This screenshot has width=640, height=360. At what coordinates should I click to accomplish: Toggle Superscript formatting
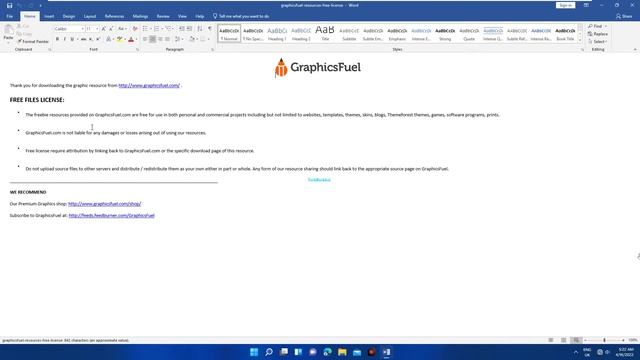click(98, 39)
